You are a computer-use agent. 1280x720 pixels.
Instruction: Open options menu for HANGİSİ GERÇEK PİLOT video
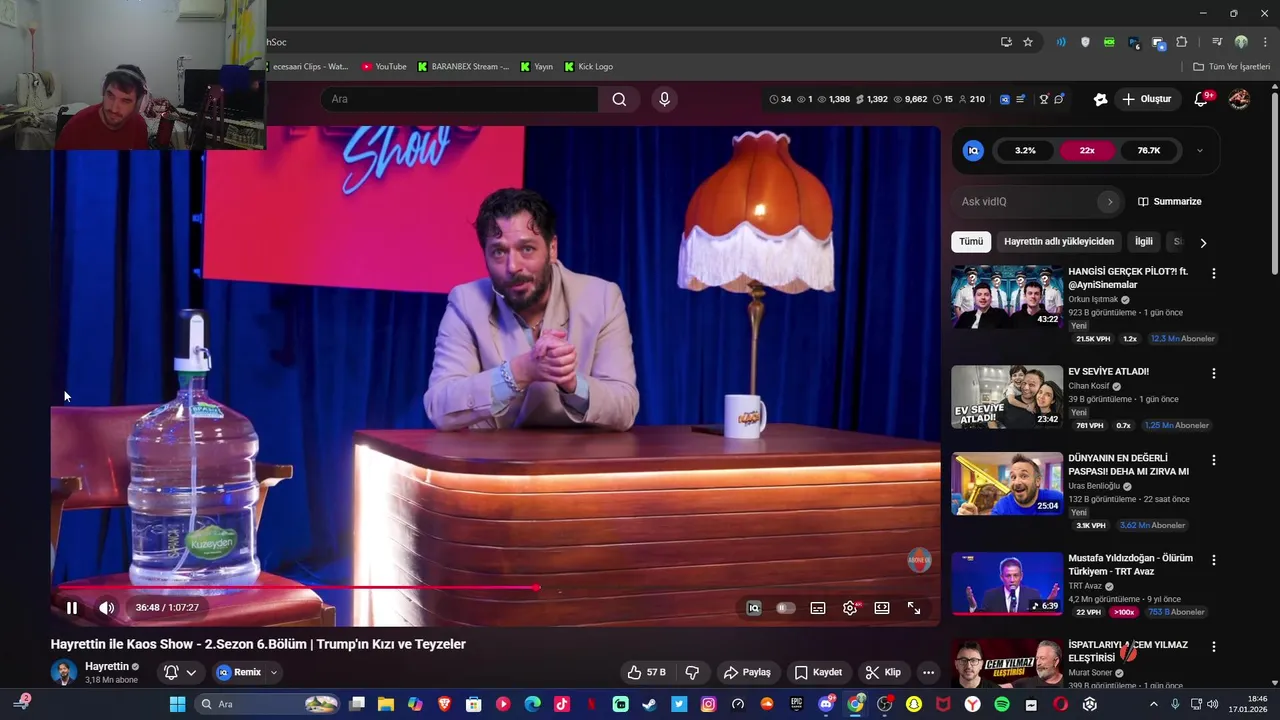(1214, 273)
